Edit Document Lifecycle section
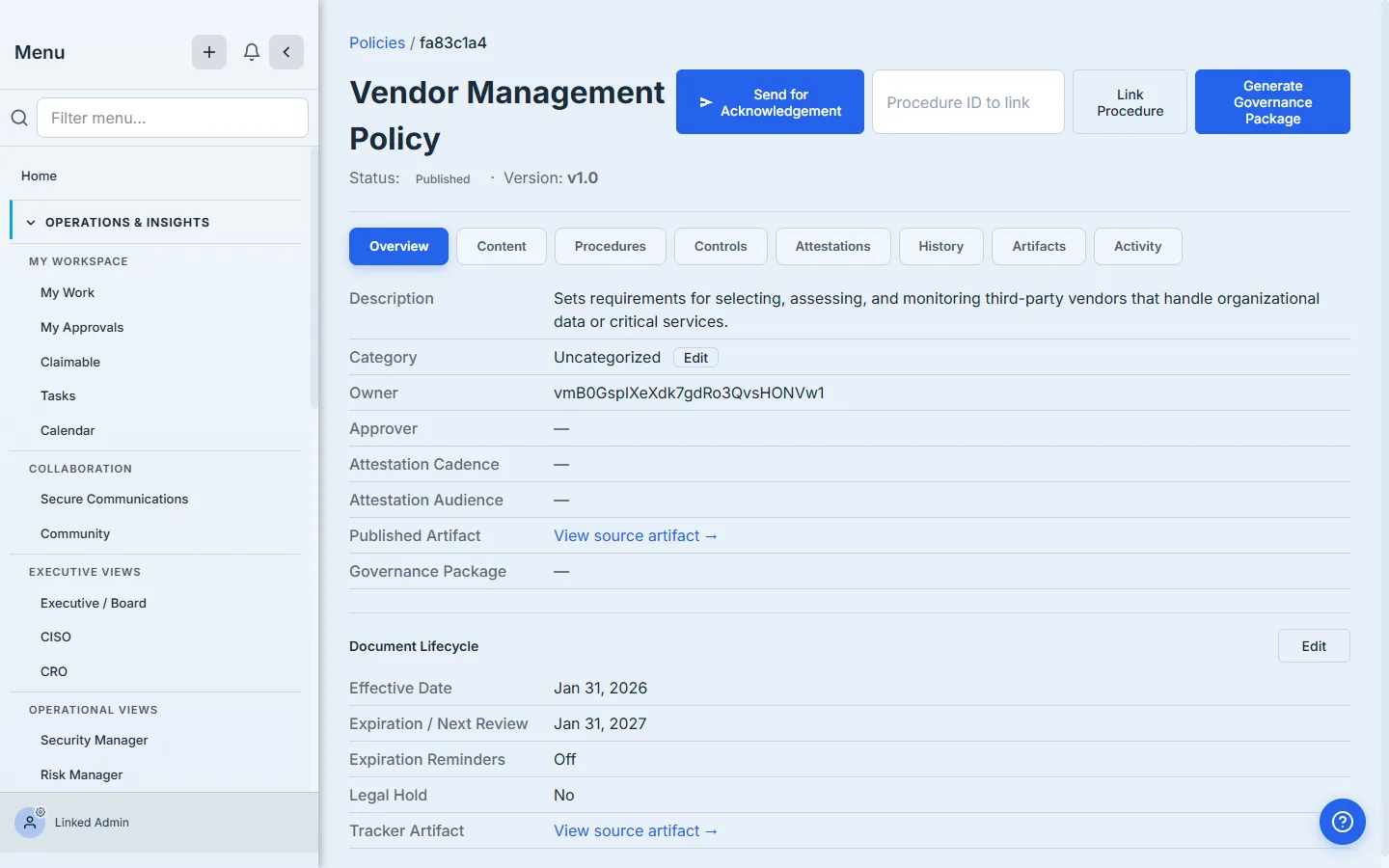The width and height of the screenshot is (1389, 868). point(1314,646)
